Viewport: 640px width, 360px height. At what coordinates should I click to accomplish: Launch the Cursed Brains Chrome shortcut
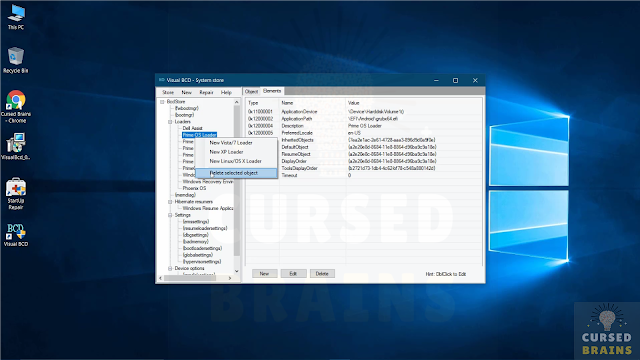pos(16,107)
